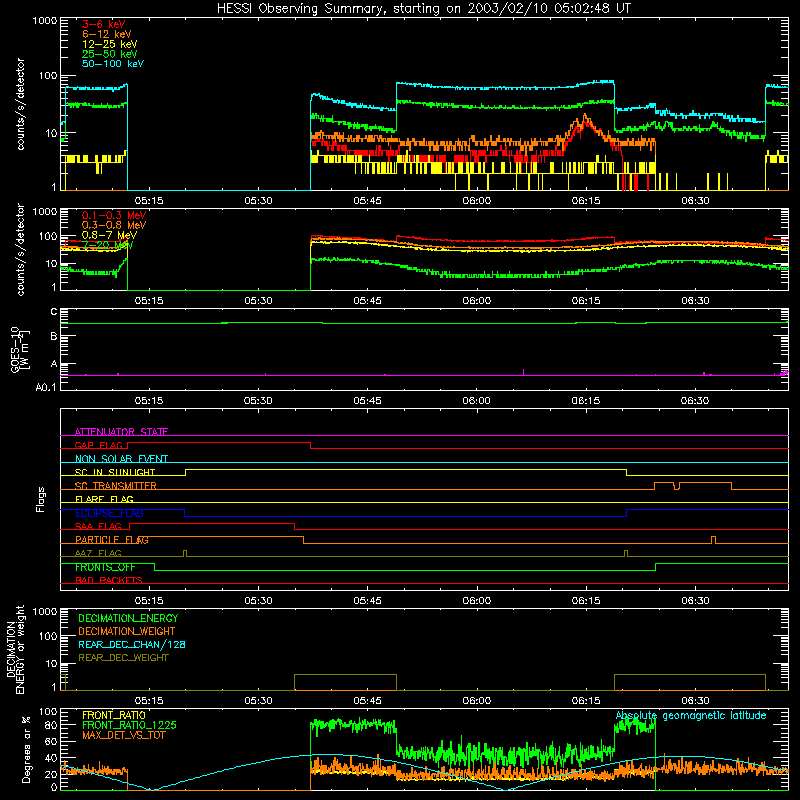
Task: Select the GOES-10 axis label
Action: 20,351
